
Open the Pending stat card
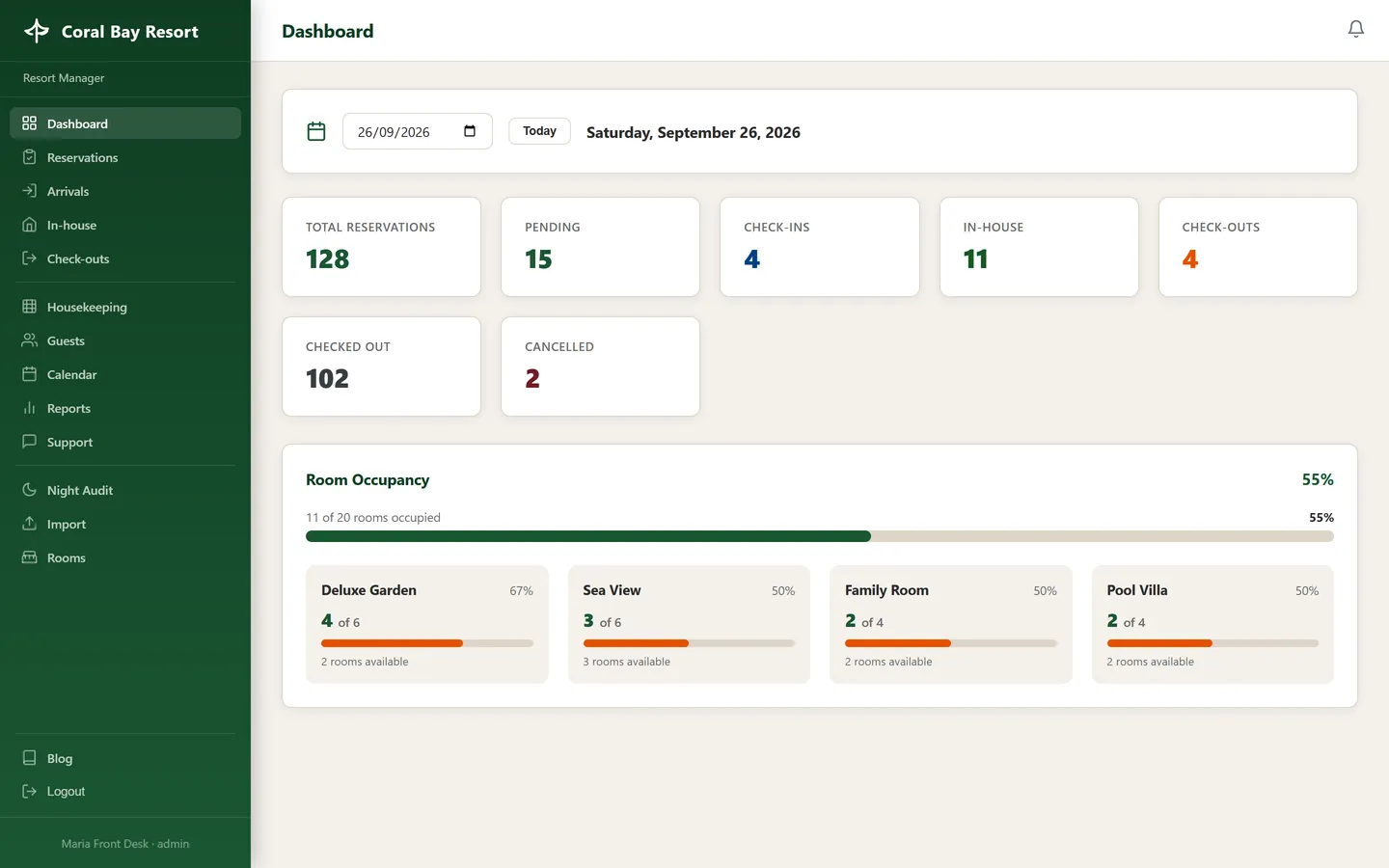(x=600, y=247)
